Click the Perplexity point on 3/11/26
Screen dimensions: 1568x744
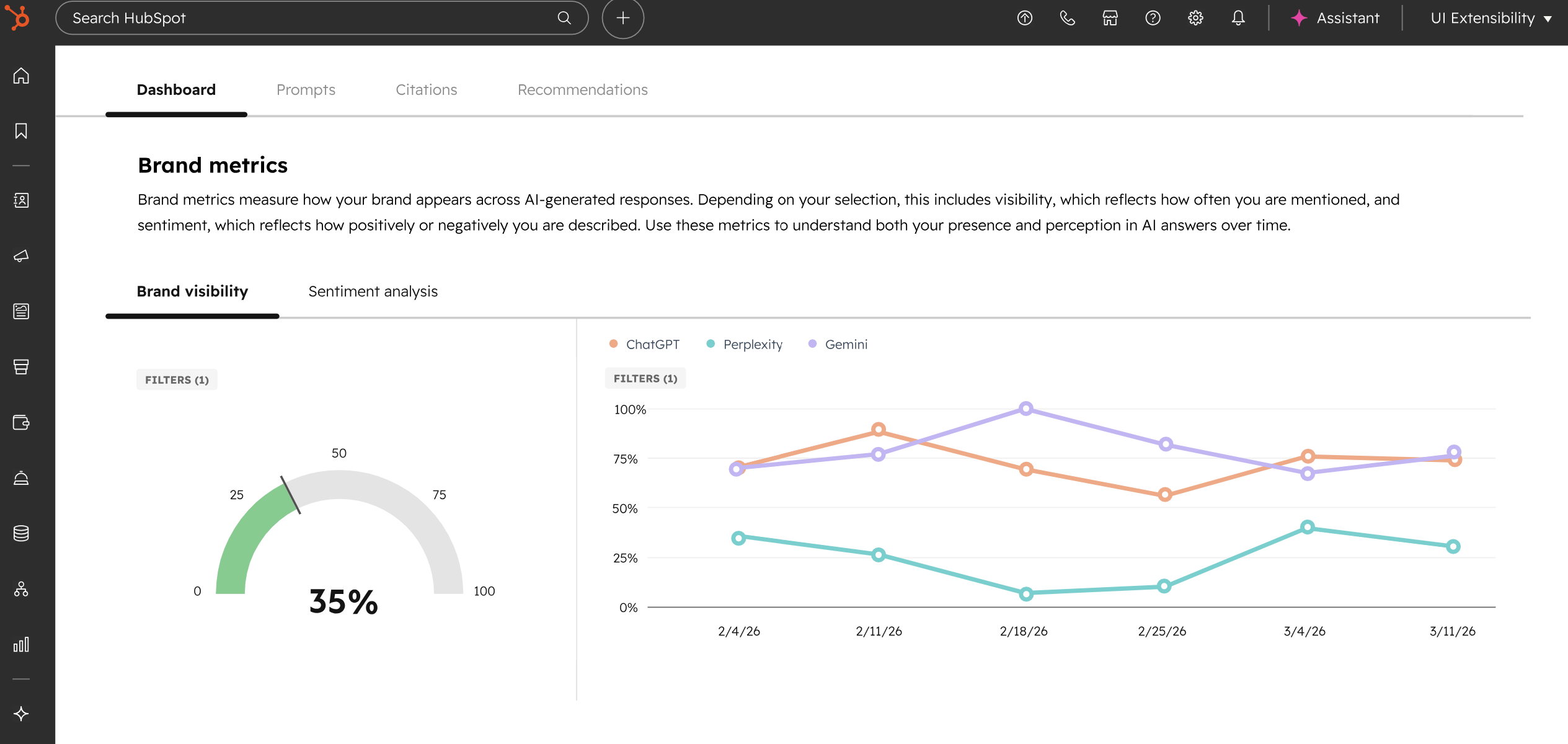click(1453, 546)
